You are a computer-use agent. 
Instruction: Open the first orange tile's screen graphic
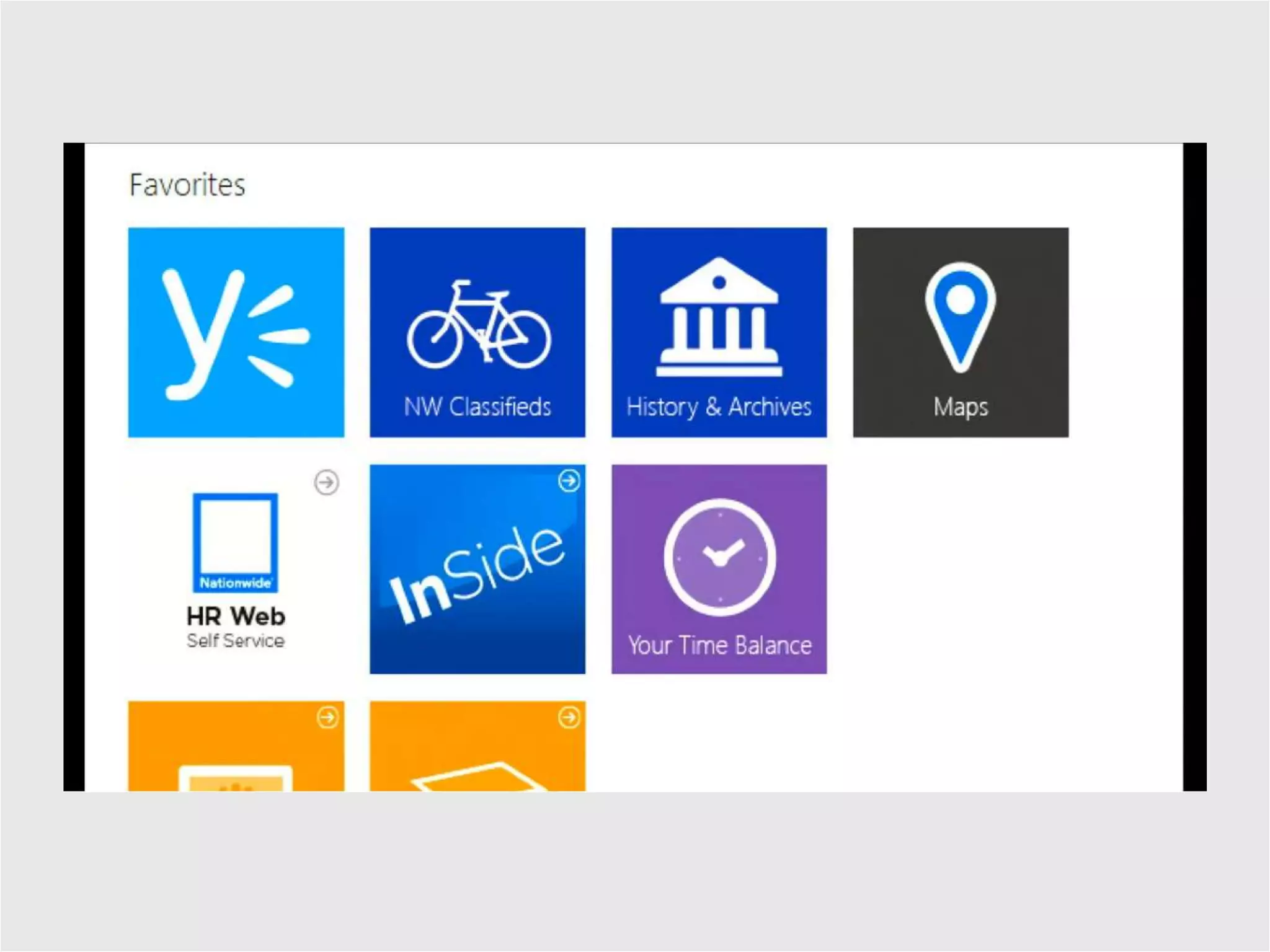tap(236, 778)
